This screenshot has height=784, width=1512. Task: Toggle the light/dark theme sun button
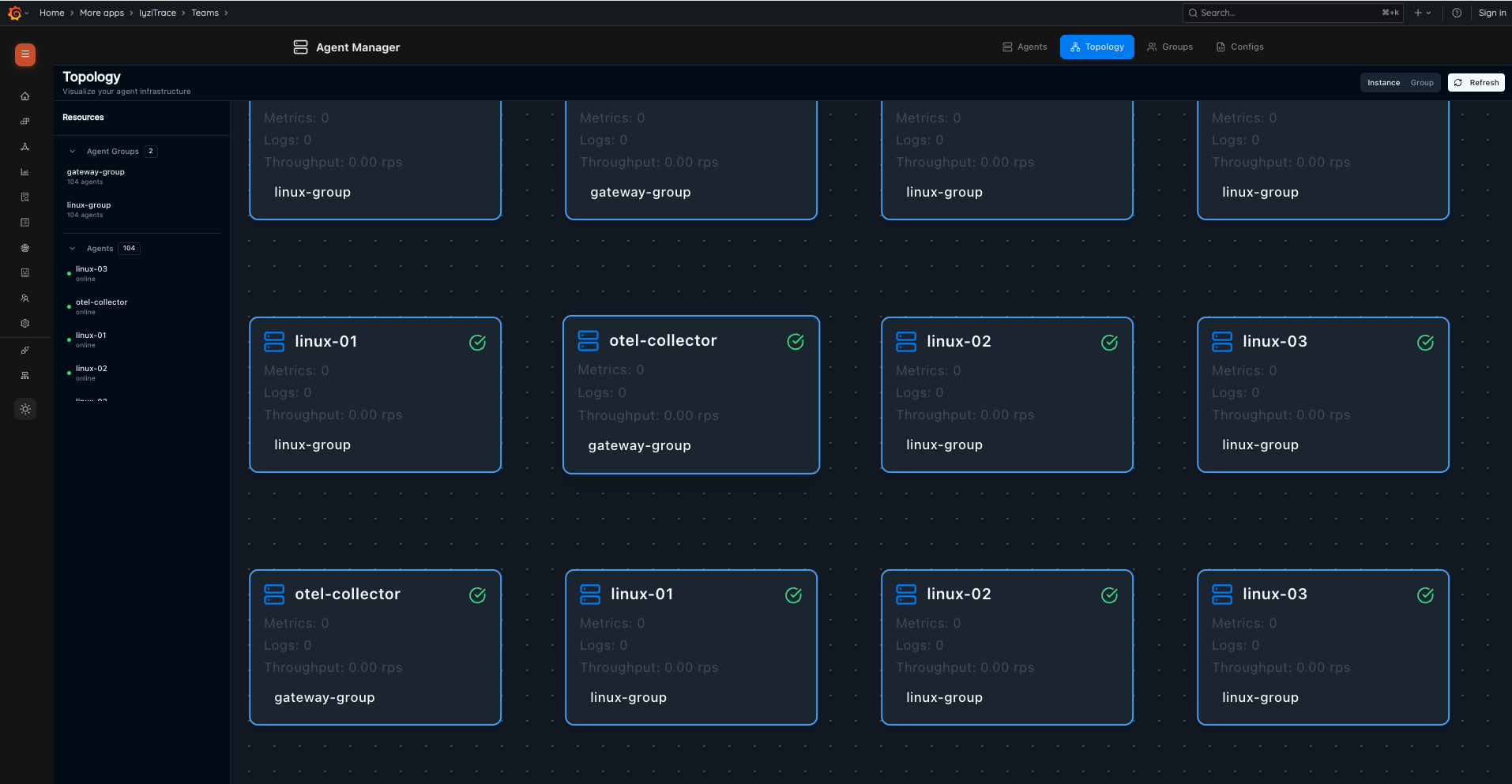(25, 409)
